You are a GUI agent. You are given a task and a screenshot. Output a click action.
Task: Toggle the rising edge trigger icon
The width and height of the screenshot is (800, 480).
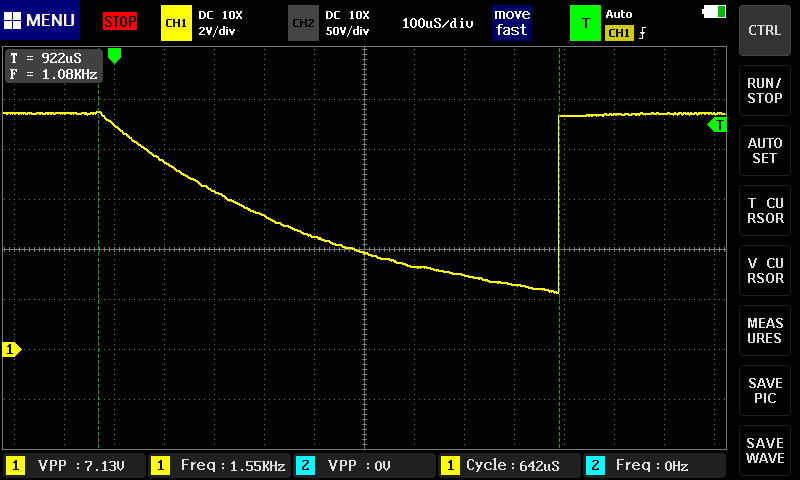(x=642, y=33)
